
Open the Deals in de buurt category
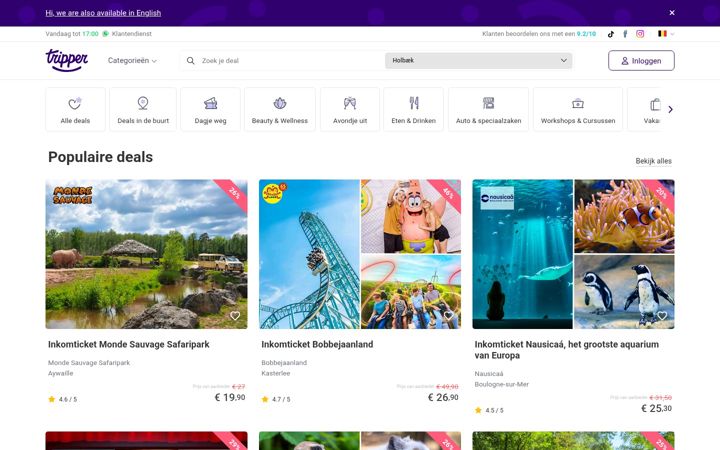pos(143,109)
